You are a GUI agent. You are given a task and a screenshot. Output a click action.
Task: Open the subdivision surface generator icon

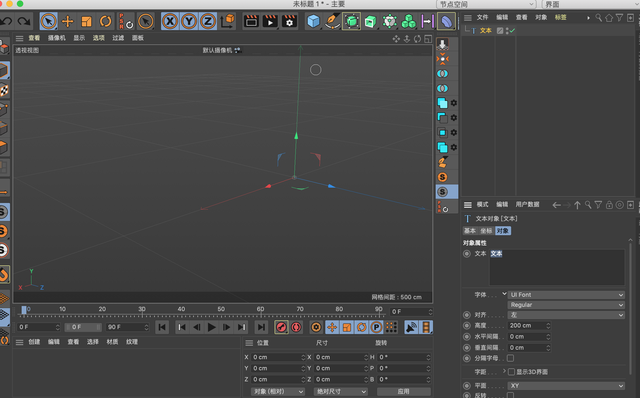click(351, 21)
